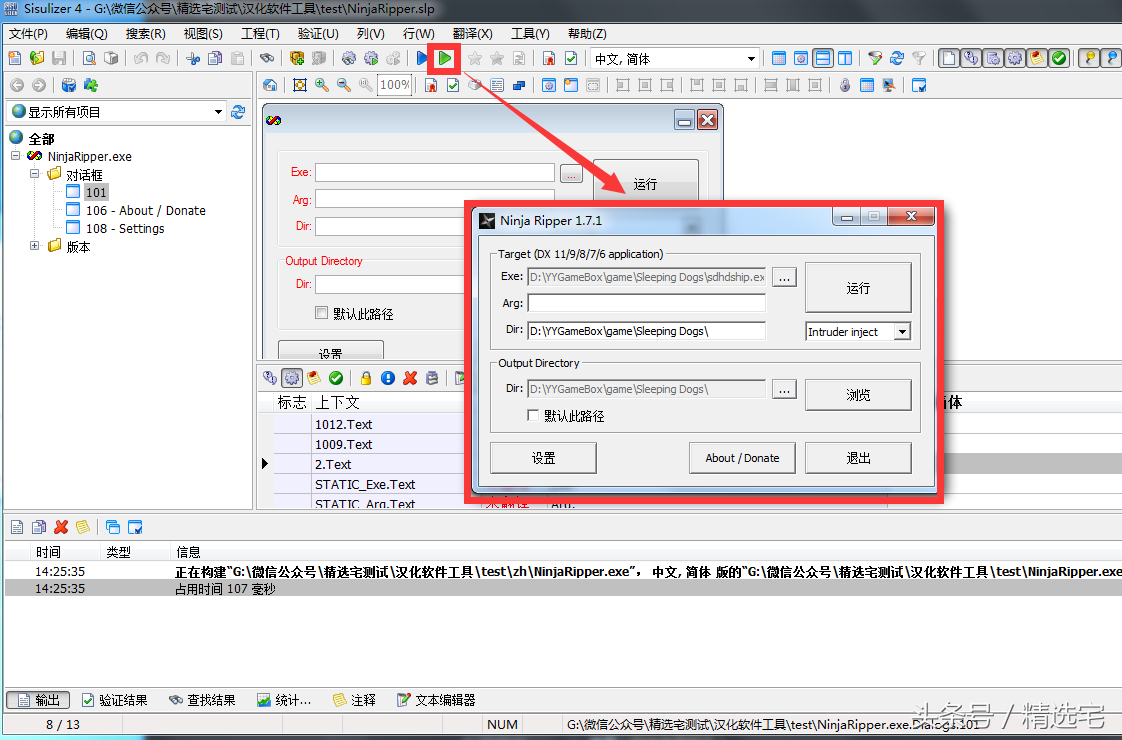This screenshot has height=740, width=1122.
Task: Click the 浏览 button in Ninja Ripper
Action: 858,394
